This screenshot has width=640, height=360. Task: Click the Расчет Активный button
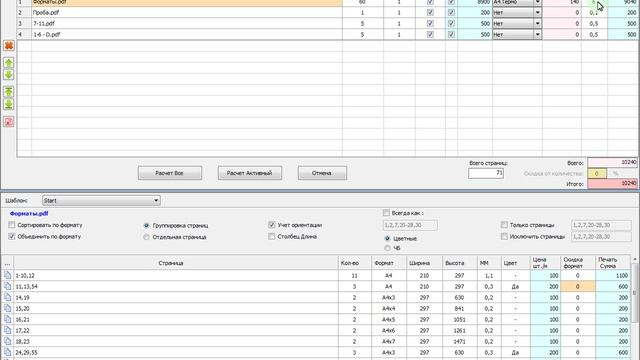pyautogui.click(x=249, y=173)
